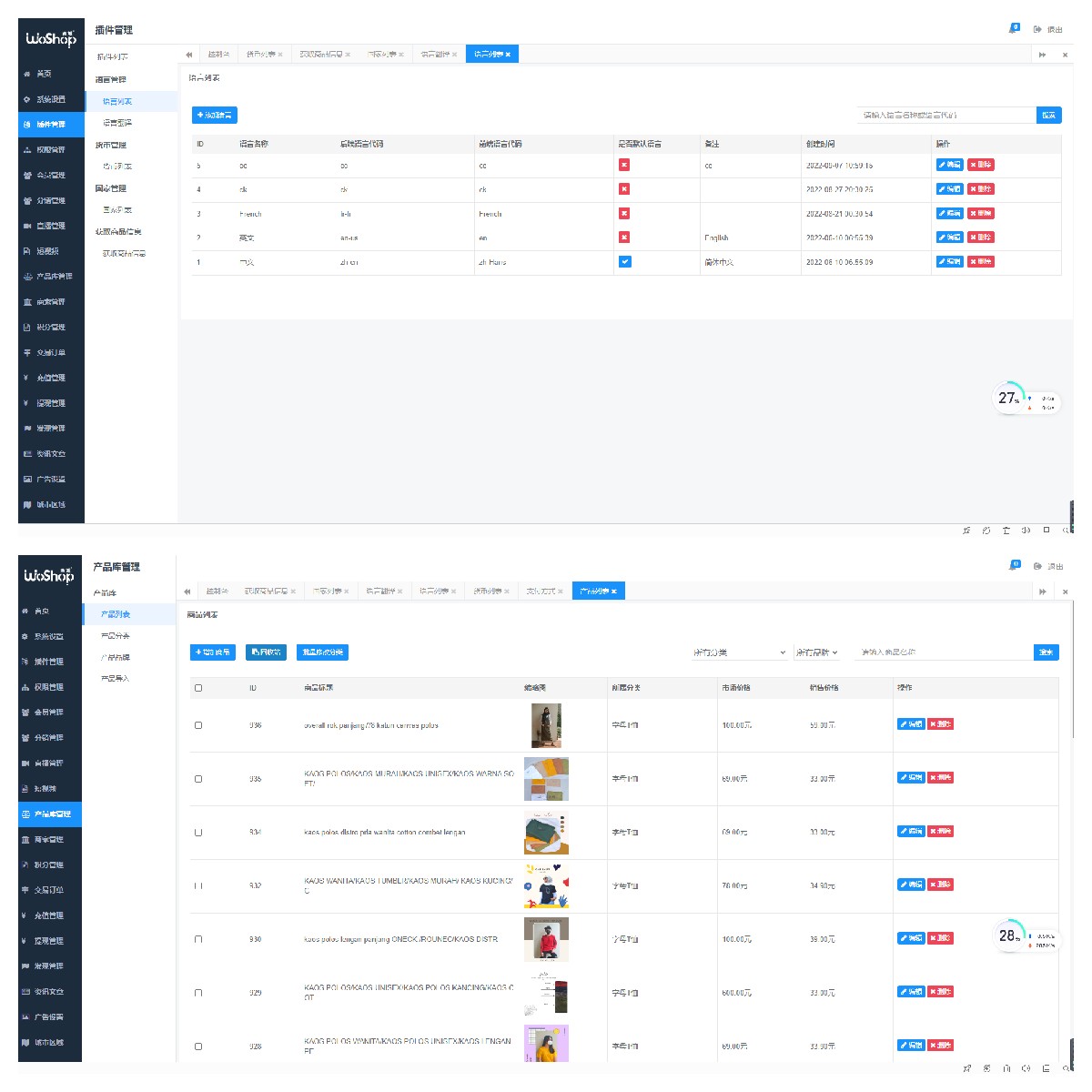Delete the product with ID 936

(x=941, y=724)
